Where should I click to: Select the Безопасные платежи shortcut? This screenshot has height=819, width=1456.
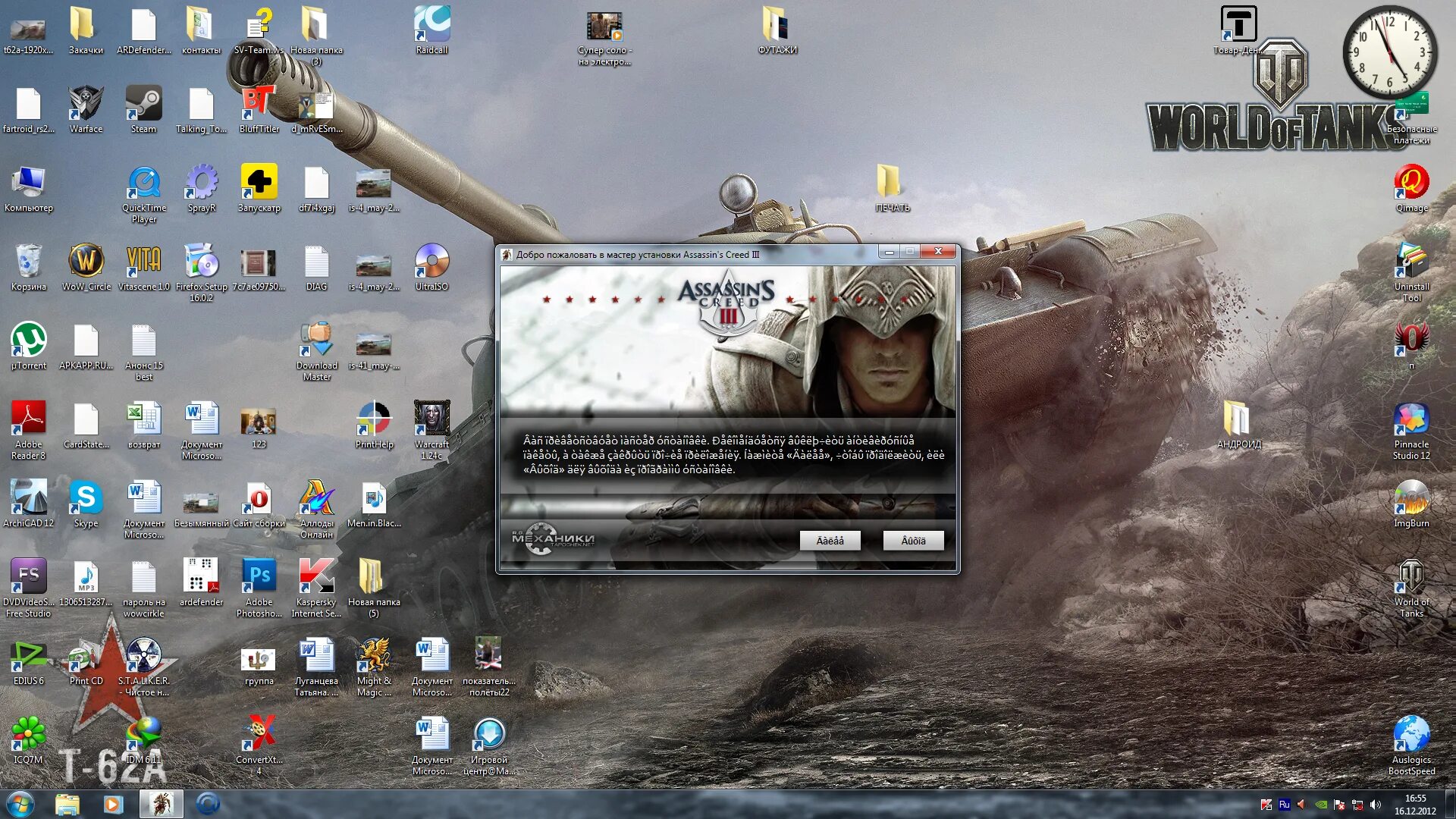(1411, 120)
